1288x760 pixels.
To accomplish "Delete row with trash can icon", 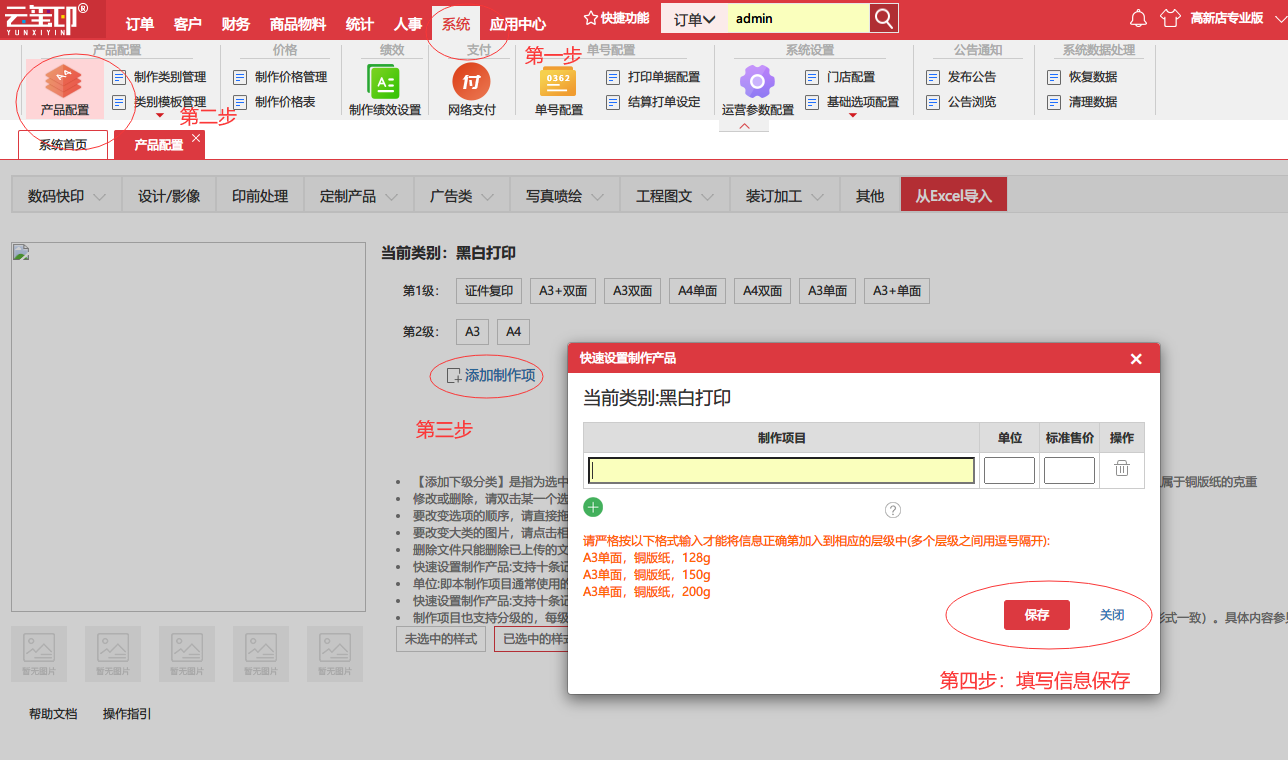I will (x=1122, y=468).
